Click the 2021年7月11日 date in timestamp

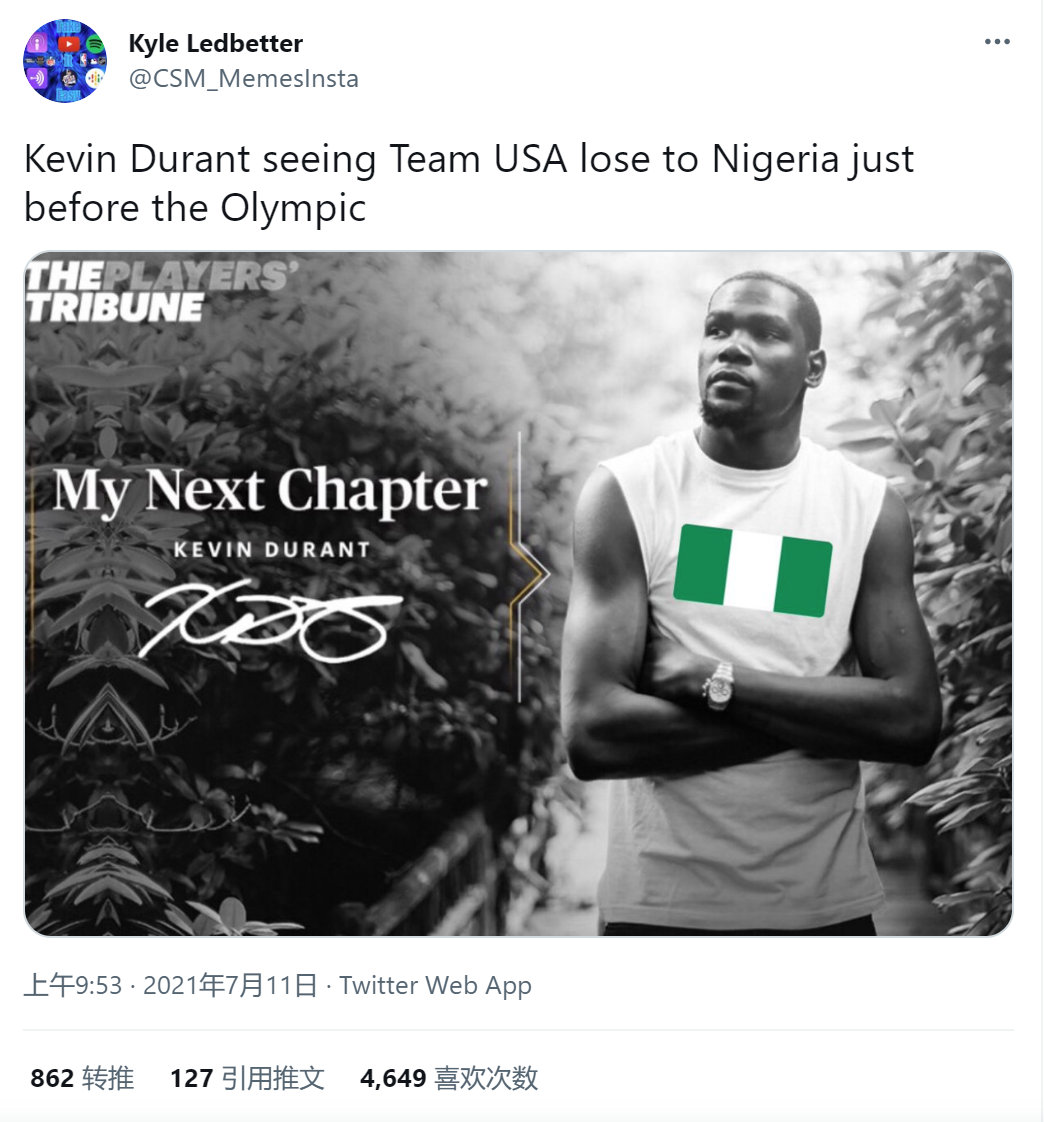tap(230, 985)
